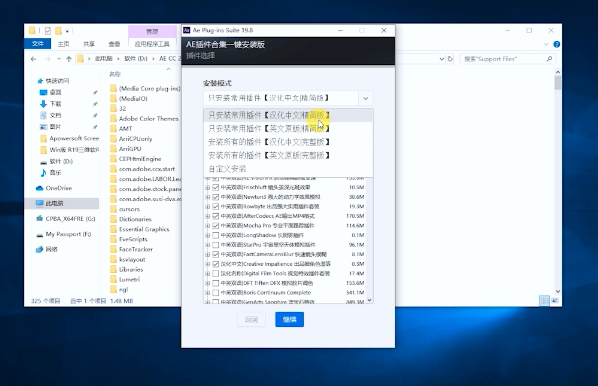Open 文件 tab in Explorer ribbon
Screen dimensions: 598x386
[x=37, y=44]
